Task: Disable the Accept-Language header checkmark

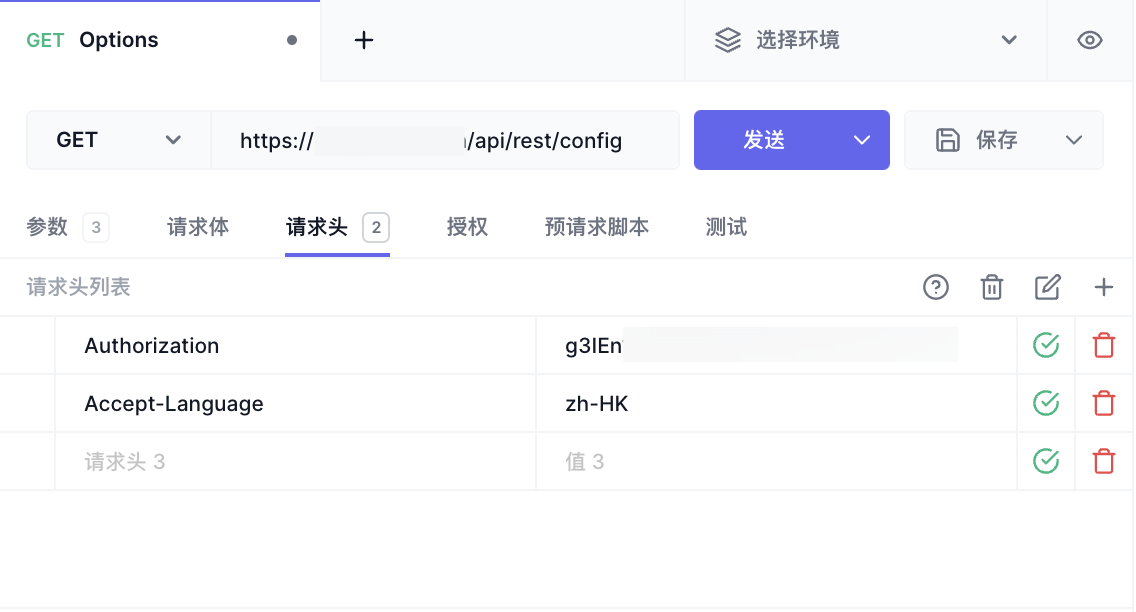Action: point(1045,404)
